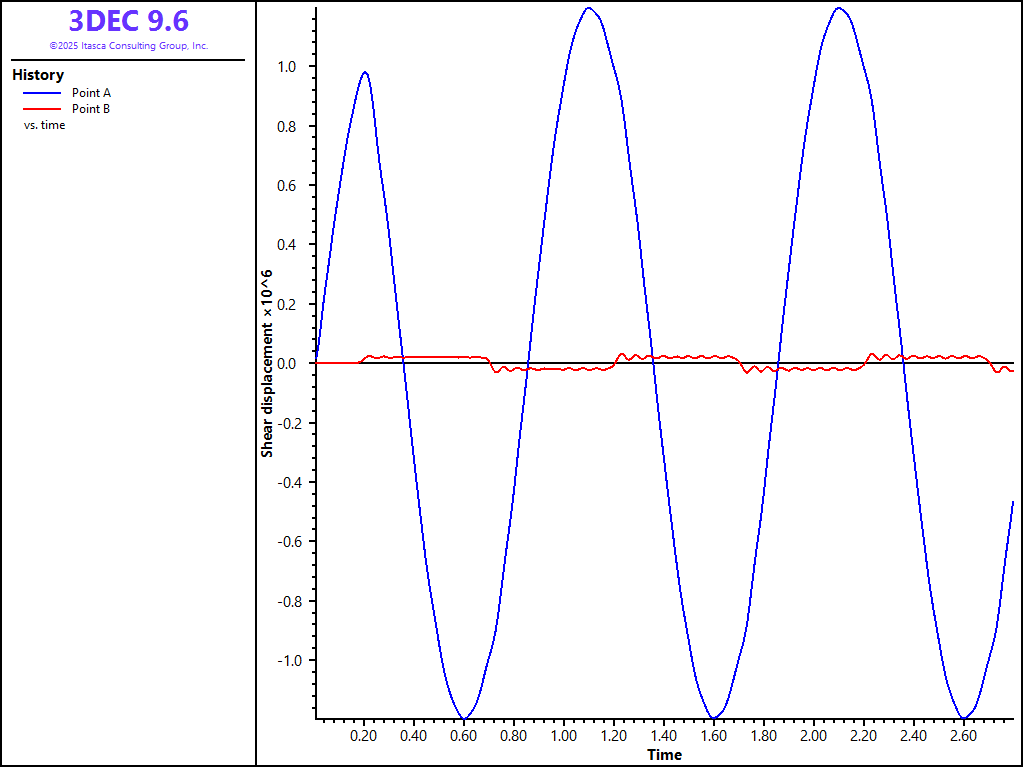
Task: Open the Itasca Consulting Group copyright notice
Action: [128, 46]
